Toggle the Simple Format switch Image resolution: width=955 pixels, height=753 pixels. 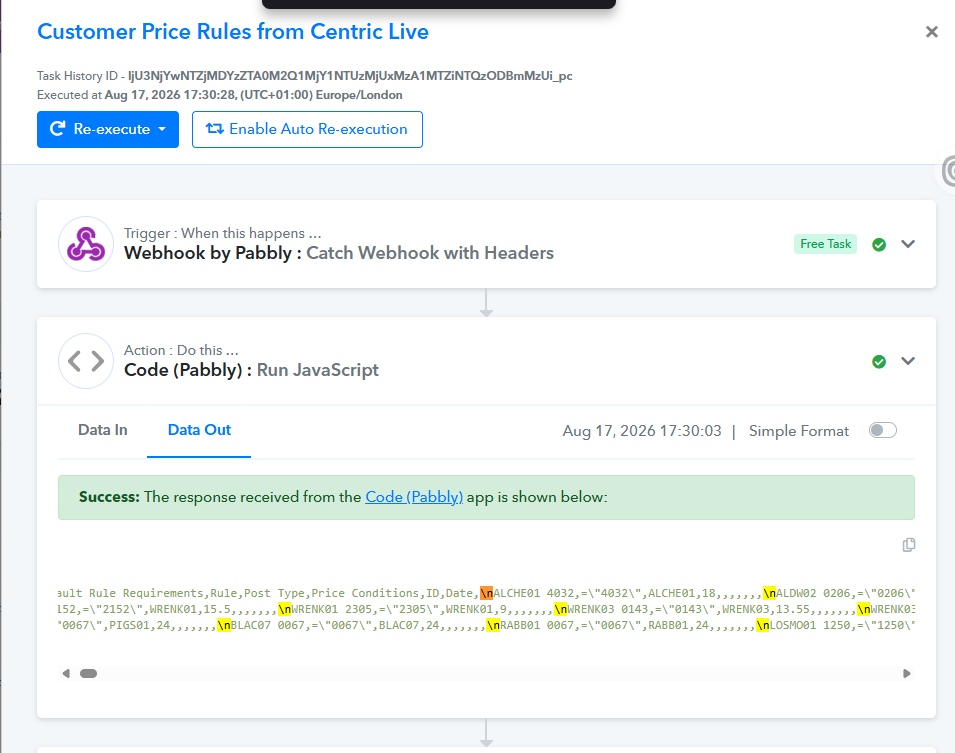point(883,430)
